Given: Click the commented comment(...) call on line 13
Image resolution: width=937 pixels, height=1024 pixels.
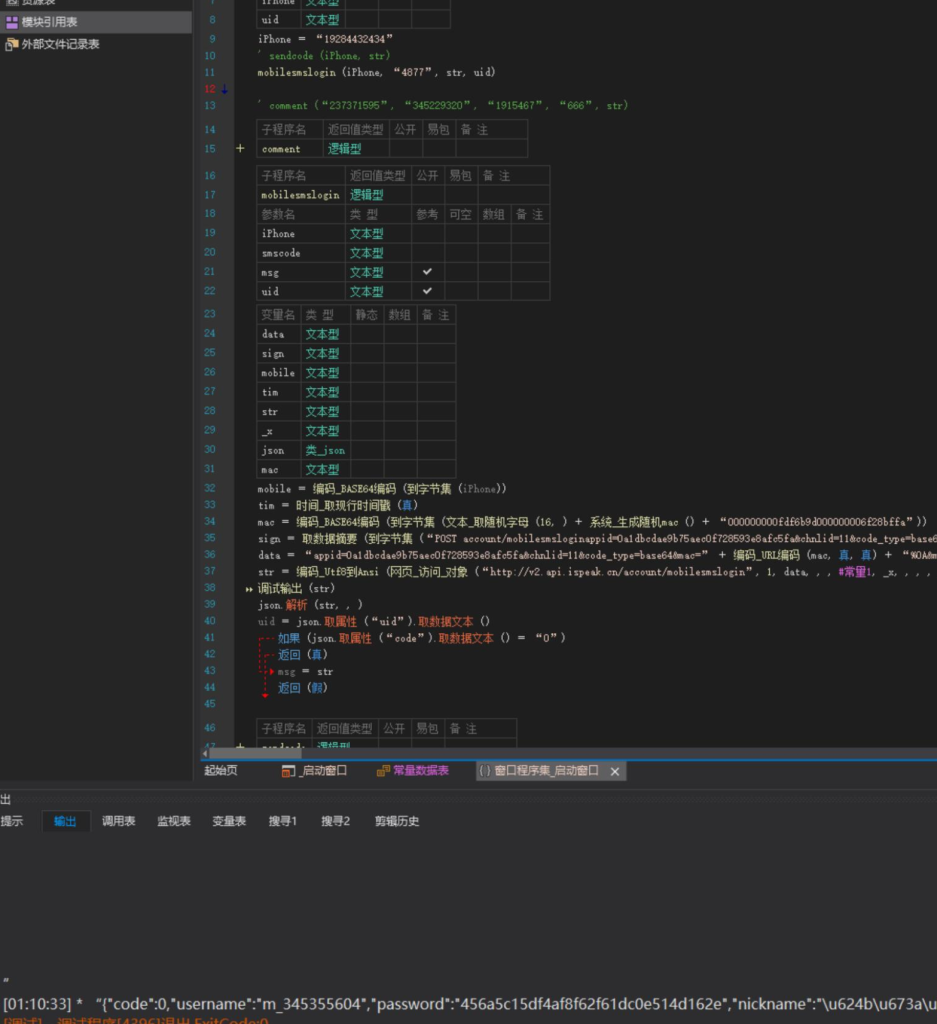Looking at the screenshot, I should pyautogui.click(x=443, y=106).
